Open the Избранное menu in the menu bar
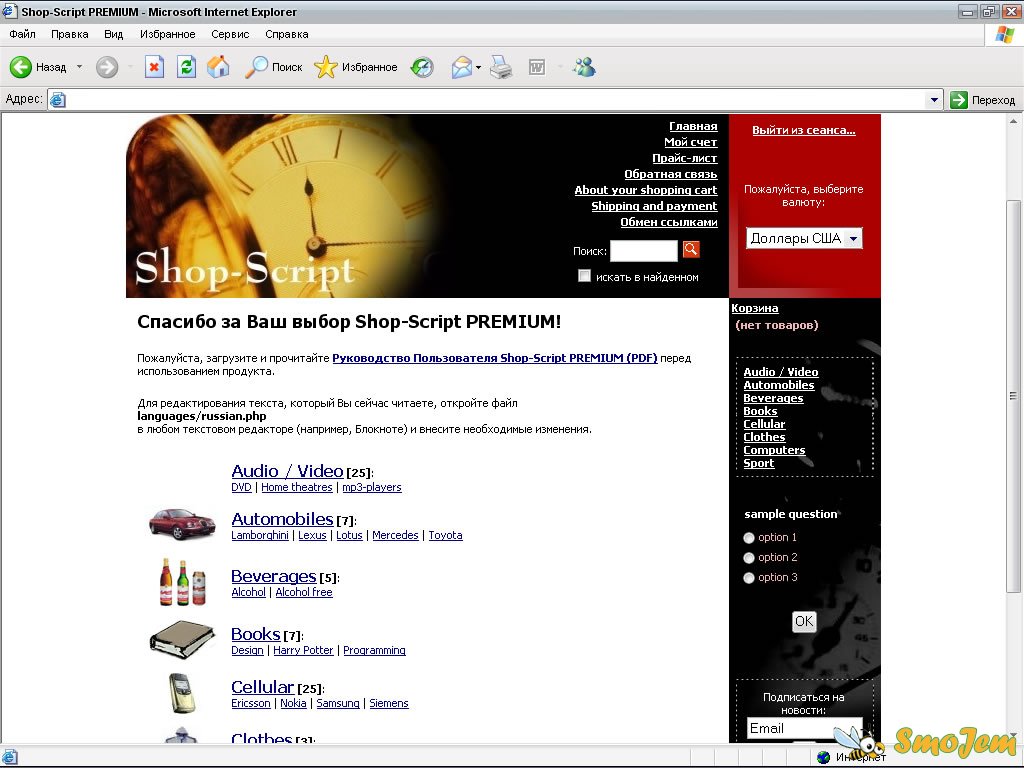 coord(167,34)
